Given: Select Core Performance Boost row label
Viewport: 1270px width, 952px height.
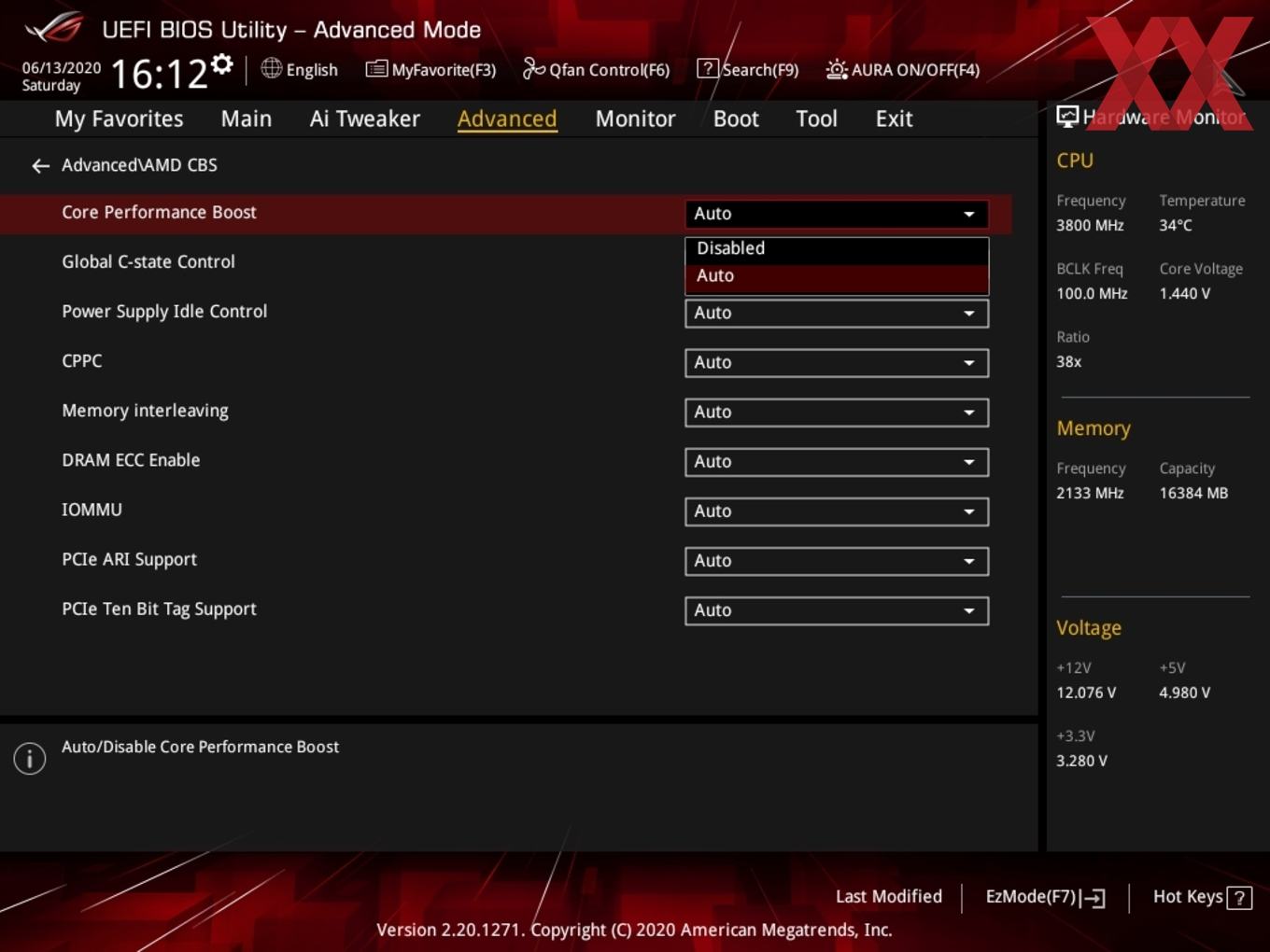Looking at the screenshot, I should point(159,213).
